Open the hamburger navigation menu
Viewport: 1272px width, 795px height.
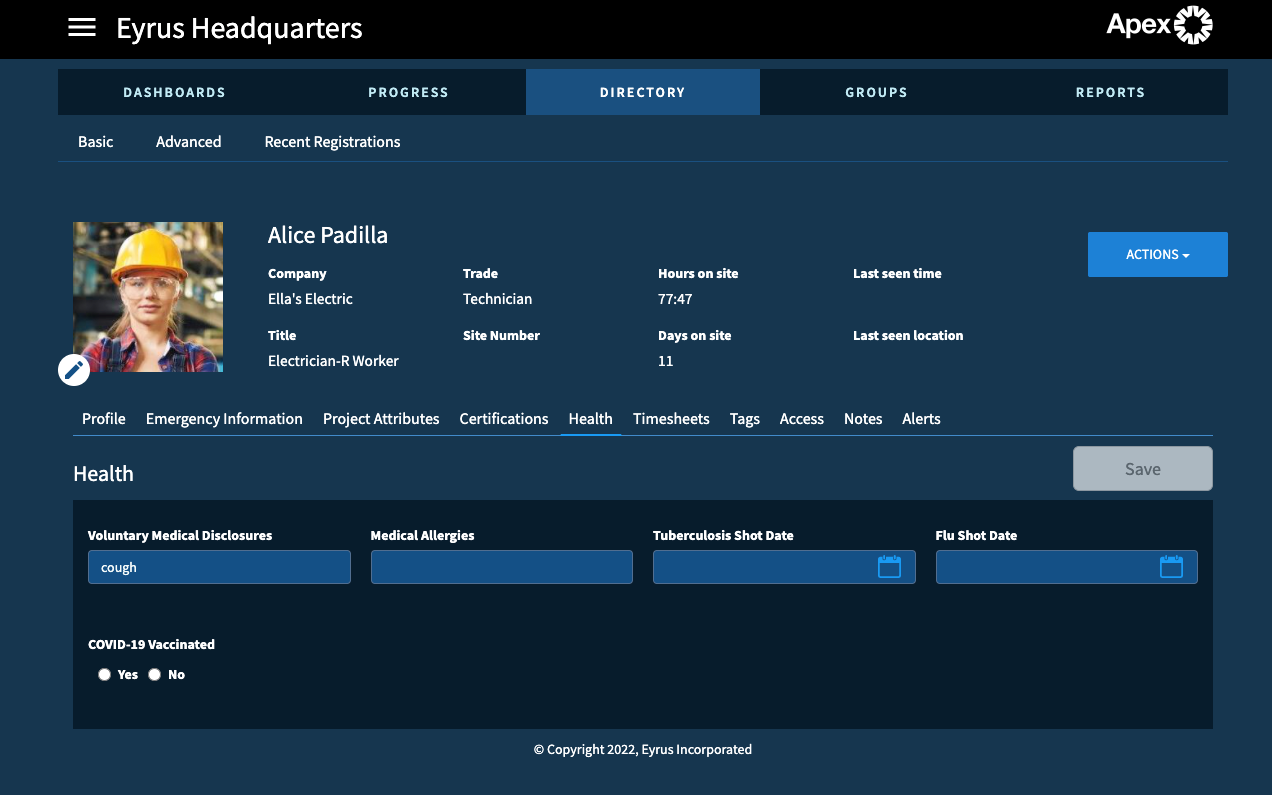pyautogui.click(x=82, y=28)
